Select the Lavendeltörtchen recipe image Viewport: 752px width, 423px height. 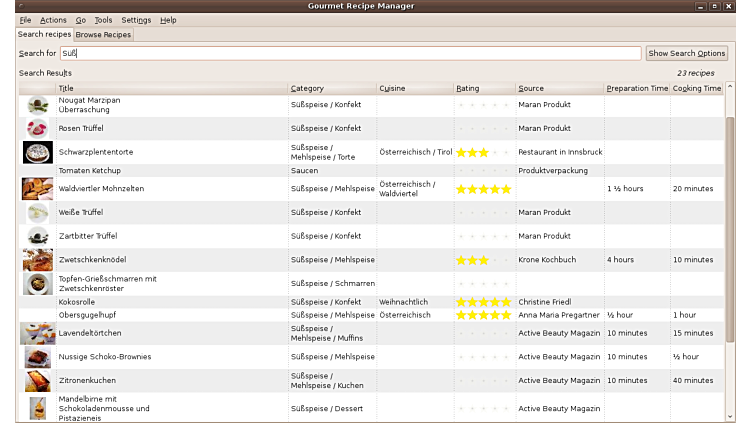click(x=37, y=334)
